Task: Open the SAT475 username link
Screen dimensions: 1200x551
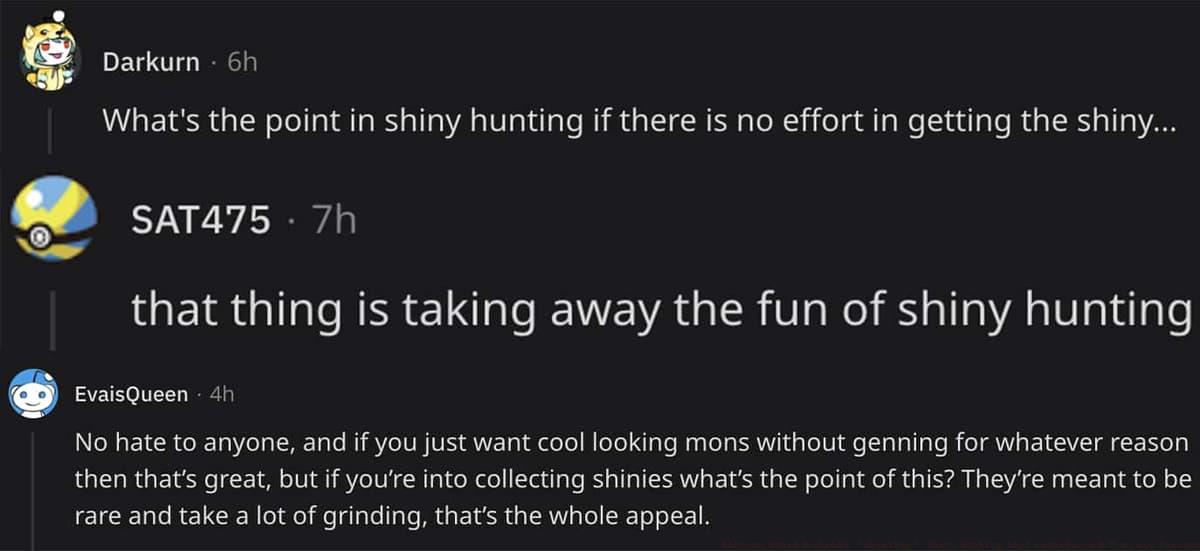Action: tap(200, 220)
